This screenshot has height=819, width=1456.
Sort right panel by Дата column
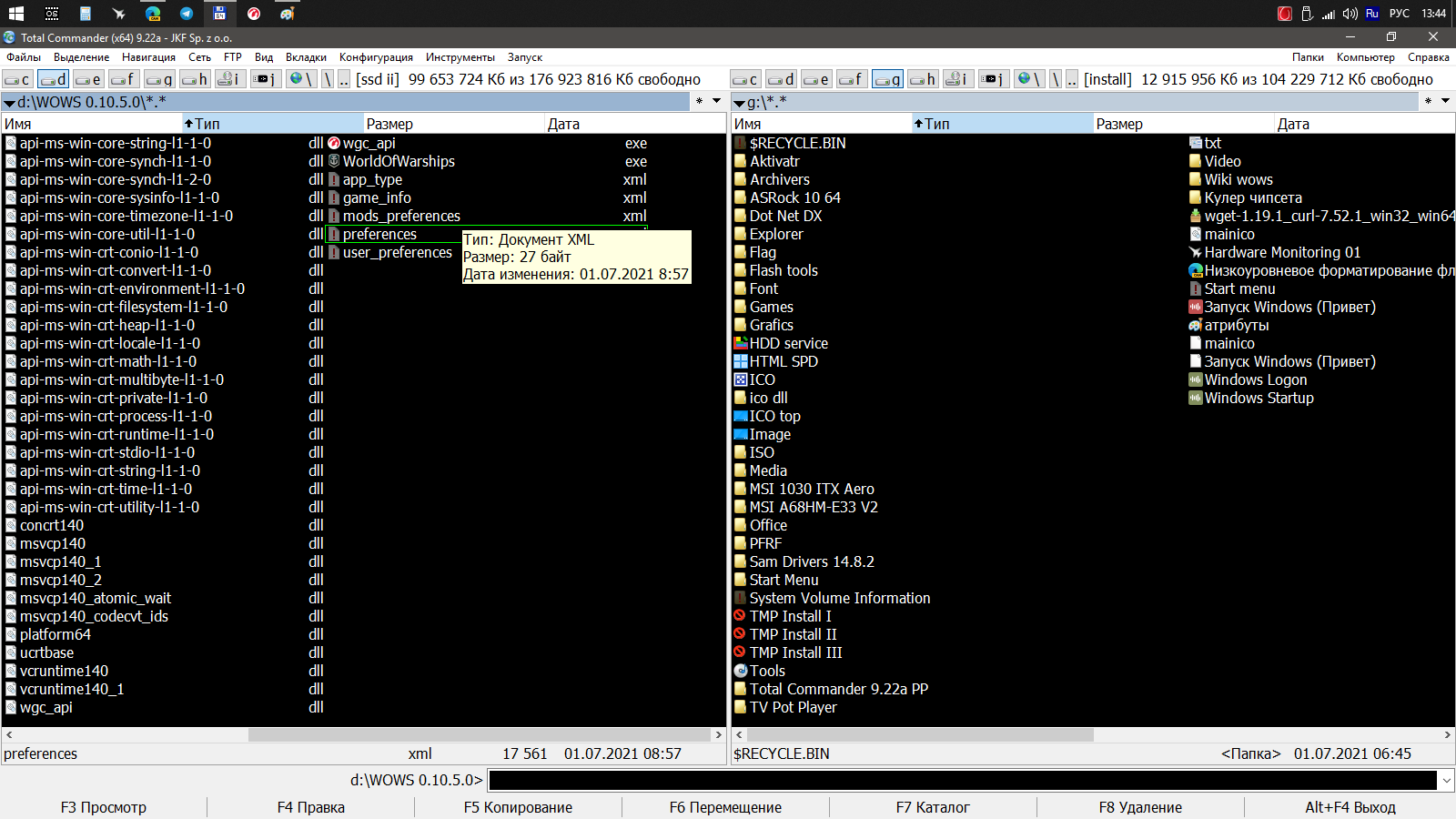pyautogui.click(x=1364, y=124)
